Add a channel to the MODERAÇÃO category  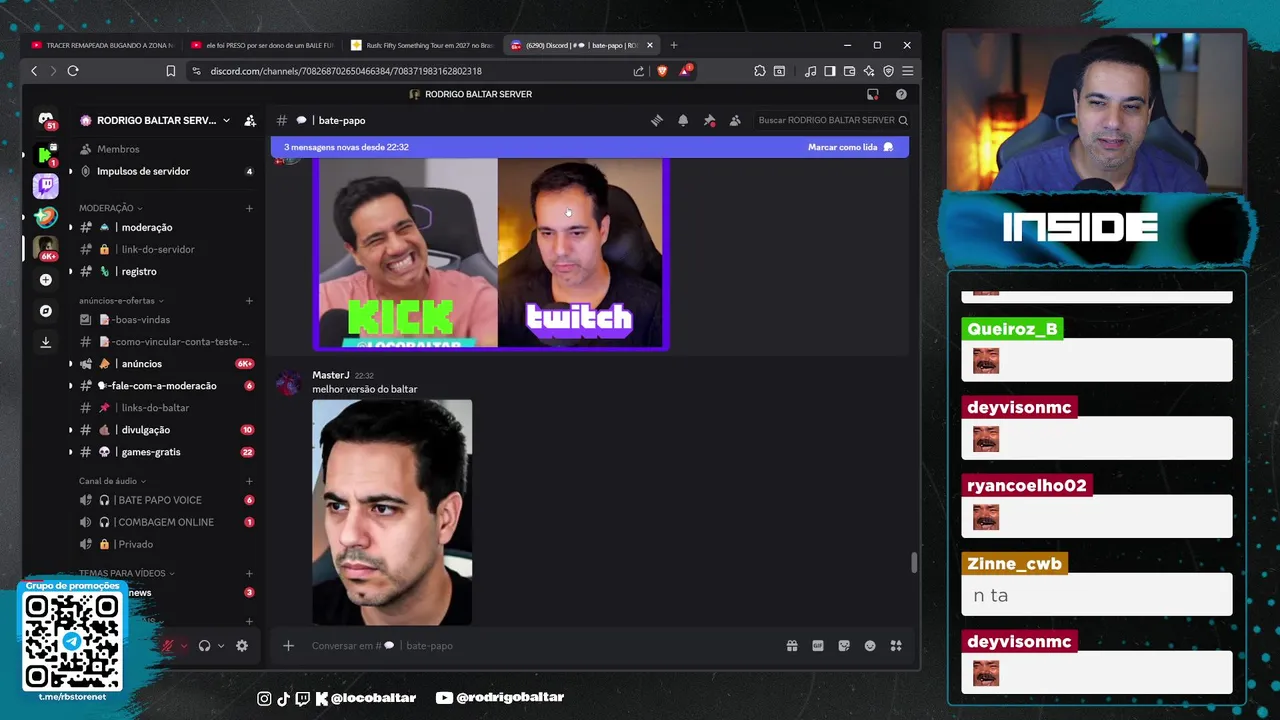coord(249,208)
